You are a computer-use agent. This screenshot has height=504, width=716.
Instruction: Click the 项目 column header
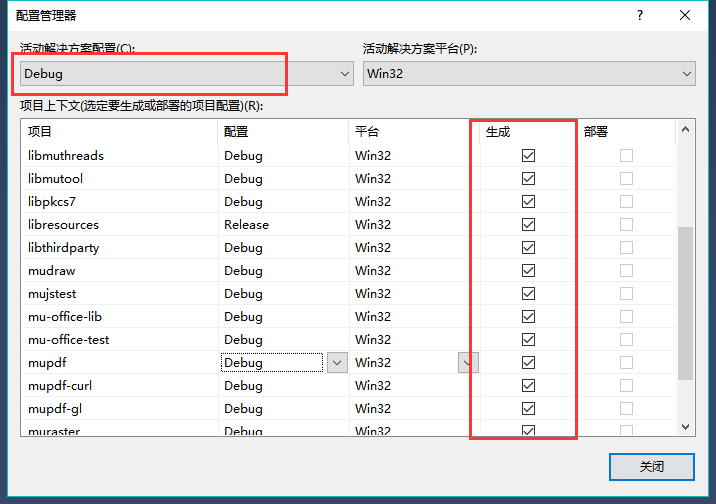tap(120, 132)
